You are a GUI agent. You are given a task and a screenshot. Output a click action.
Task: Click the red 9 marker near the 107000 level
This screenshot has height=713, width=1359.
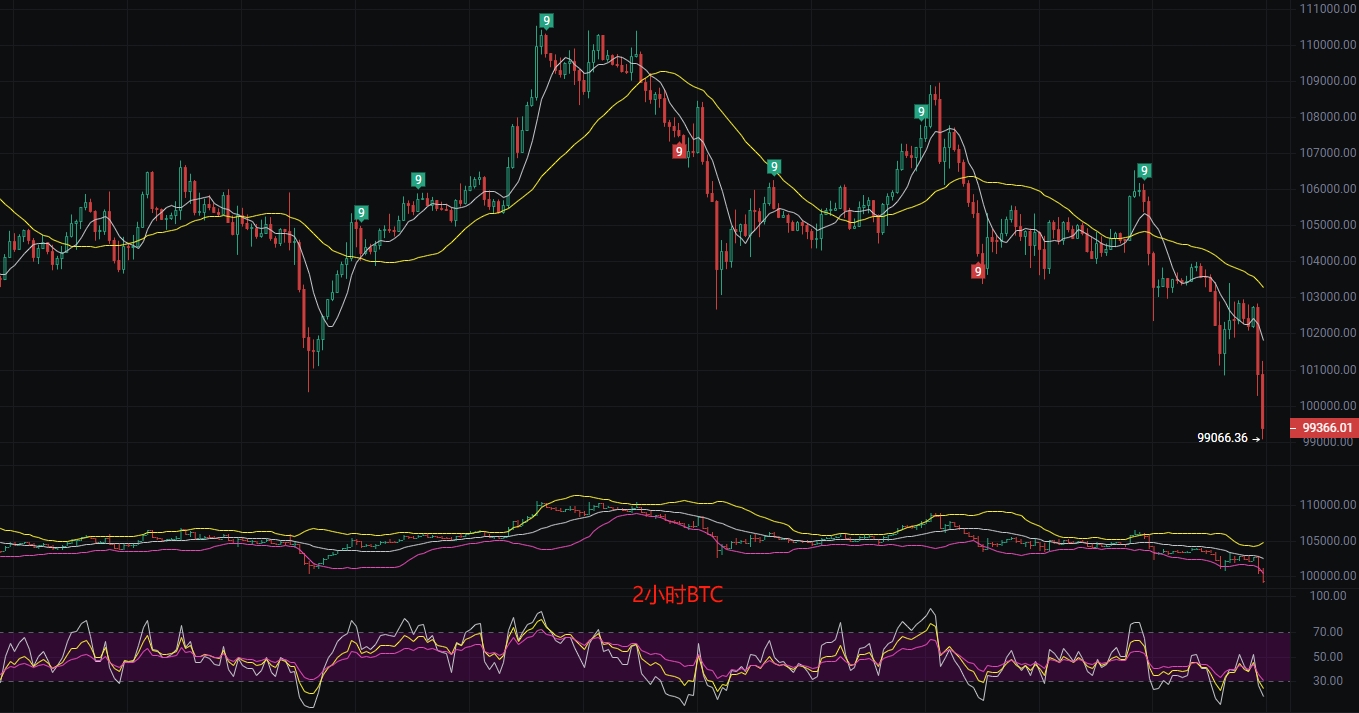tap(679, 152)
